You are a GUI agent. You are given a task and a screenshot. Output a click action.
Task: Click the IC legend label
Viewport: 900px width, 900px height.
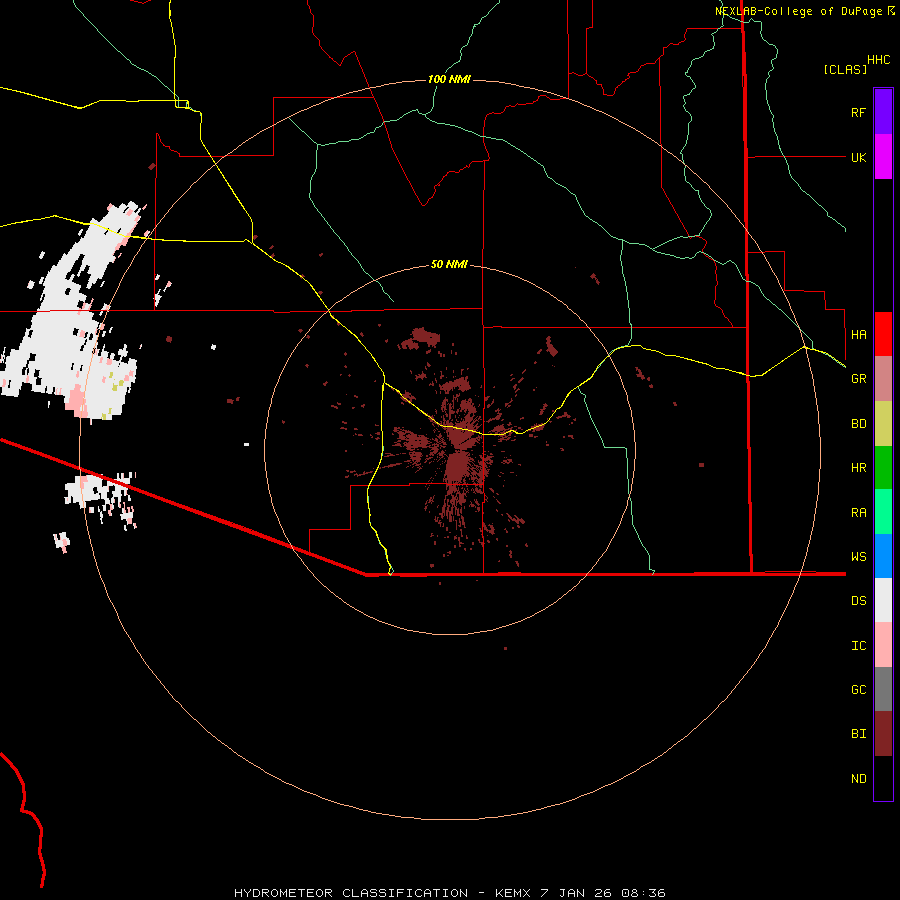[x=858, y=646]
